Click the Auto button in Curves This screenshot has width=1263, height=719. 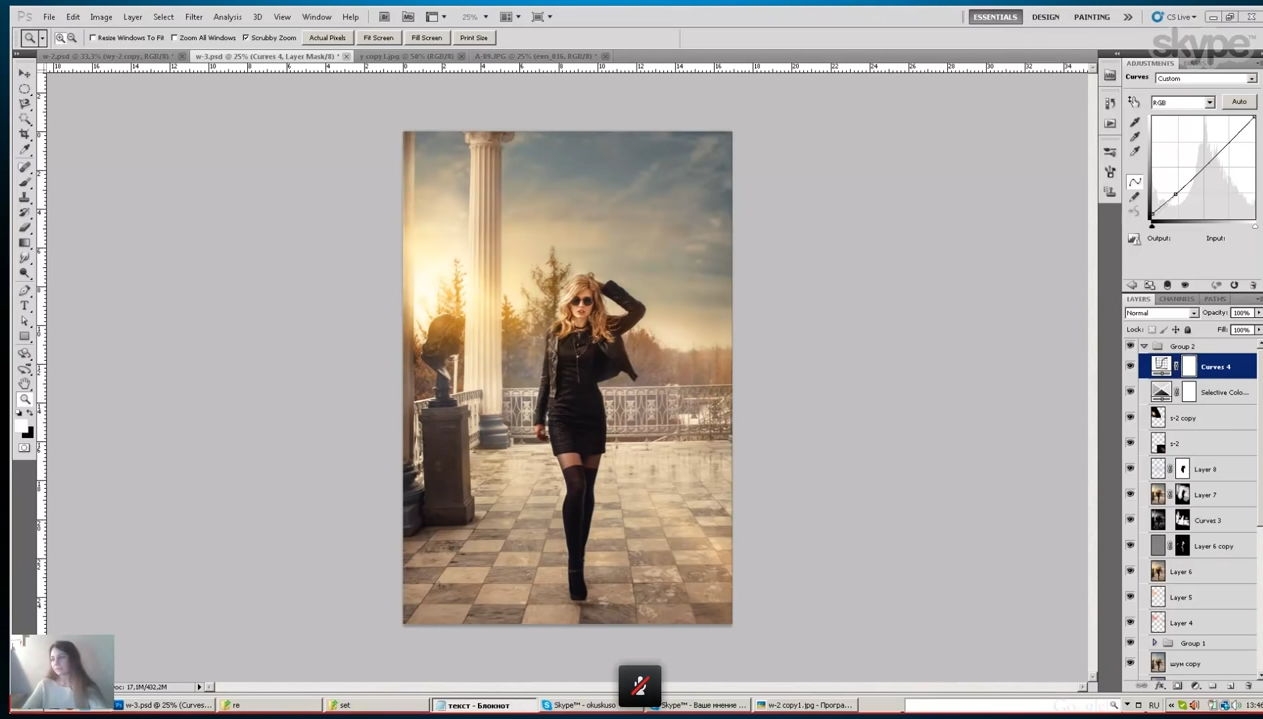[1239, 102]
